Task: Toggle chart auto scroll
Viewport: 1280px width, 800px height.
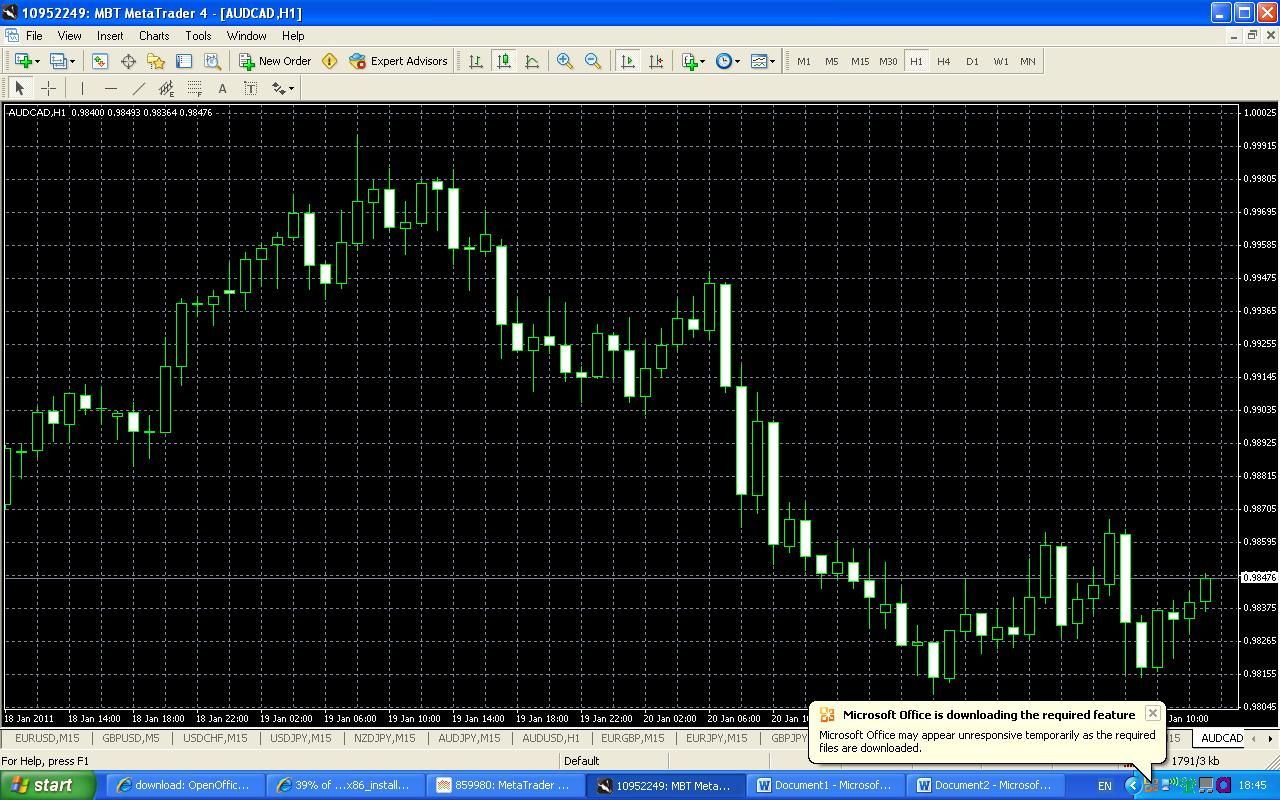Action: [628, 61]
